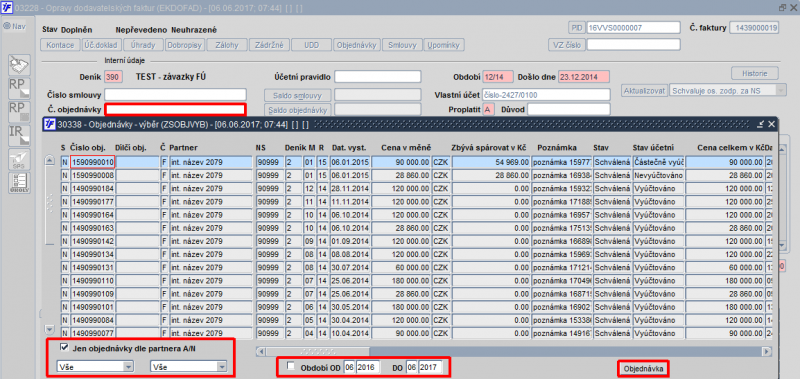The height and width of the screenshot is (379, 800).
Task: Click the first RP sidebar icon
Action: 19,89
